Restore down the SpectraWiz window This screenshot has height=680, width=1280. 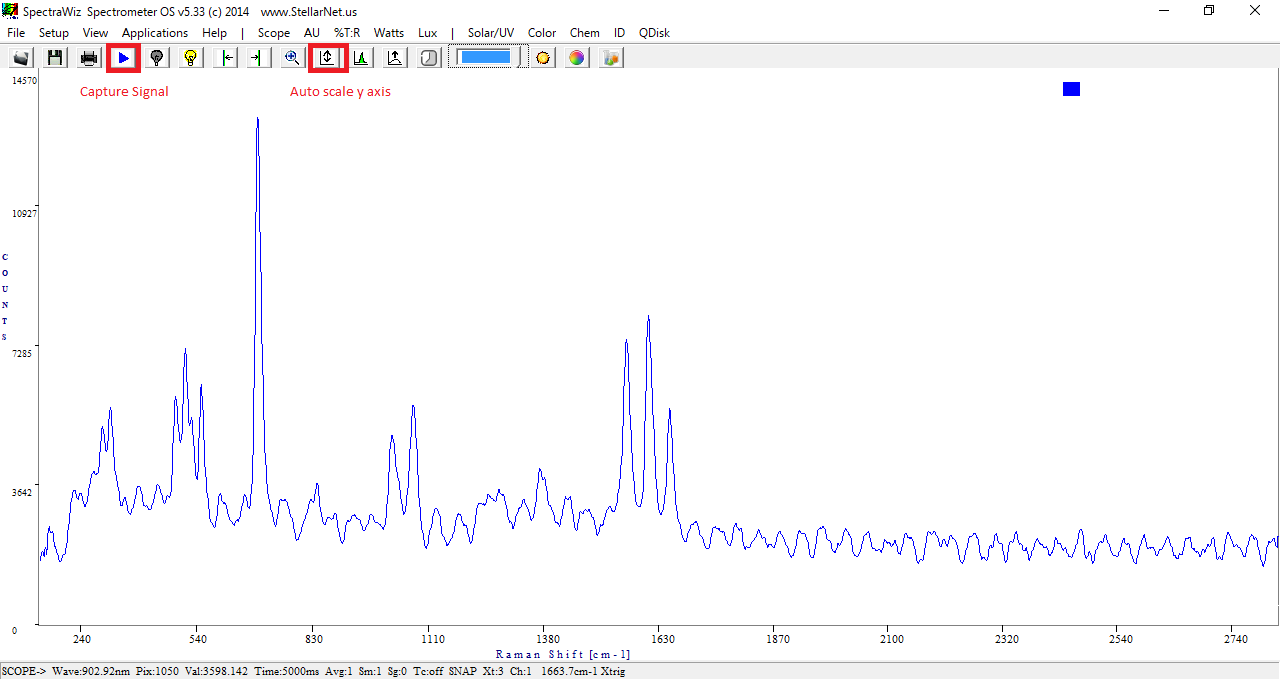[1209, 10]
